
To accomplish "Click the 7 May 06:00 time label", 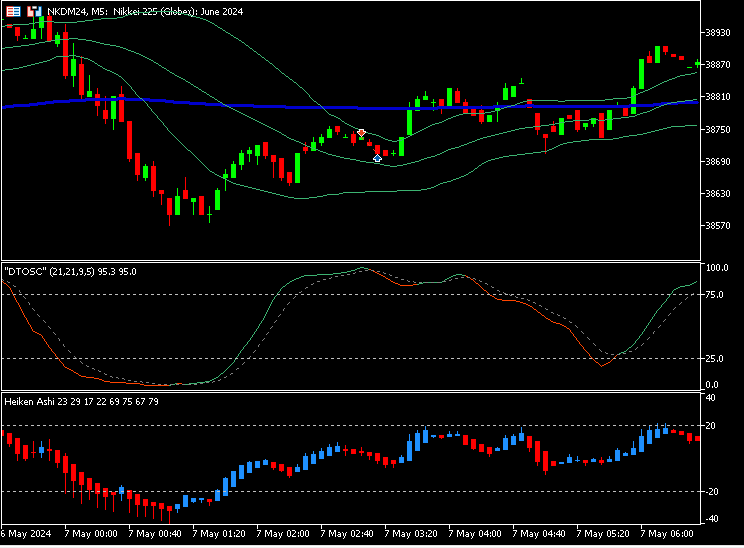I will (667, 533).
